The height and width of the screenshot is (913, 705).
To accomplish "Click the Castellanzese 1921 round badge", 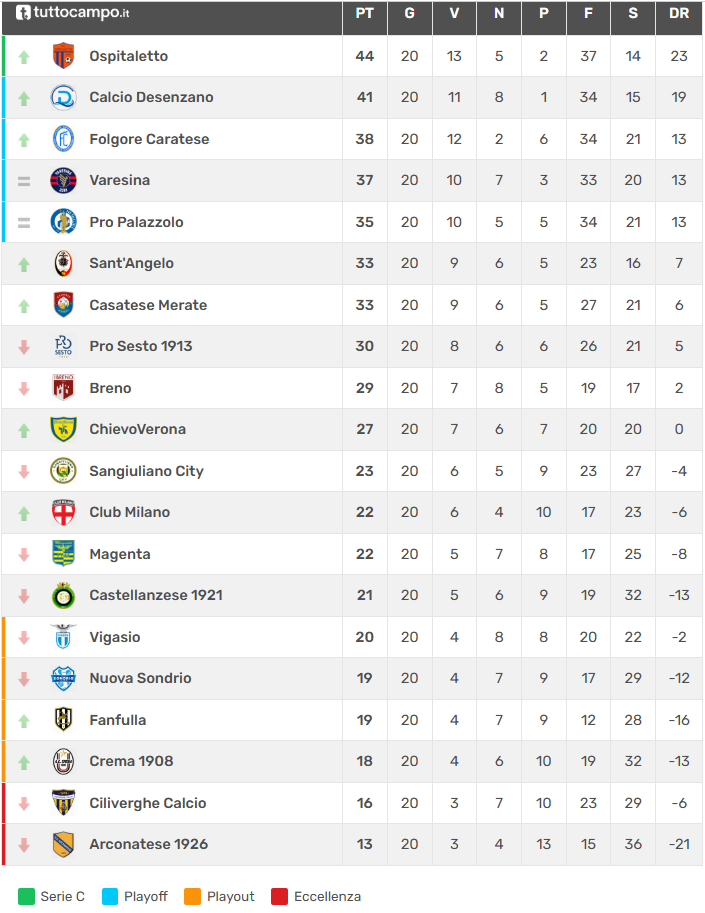I will (x=63, y=595).
